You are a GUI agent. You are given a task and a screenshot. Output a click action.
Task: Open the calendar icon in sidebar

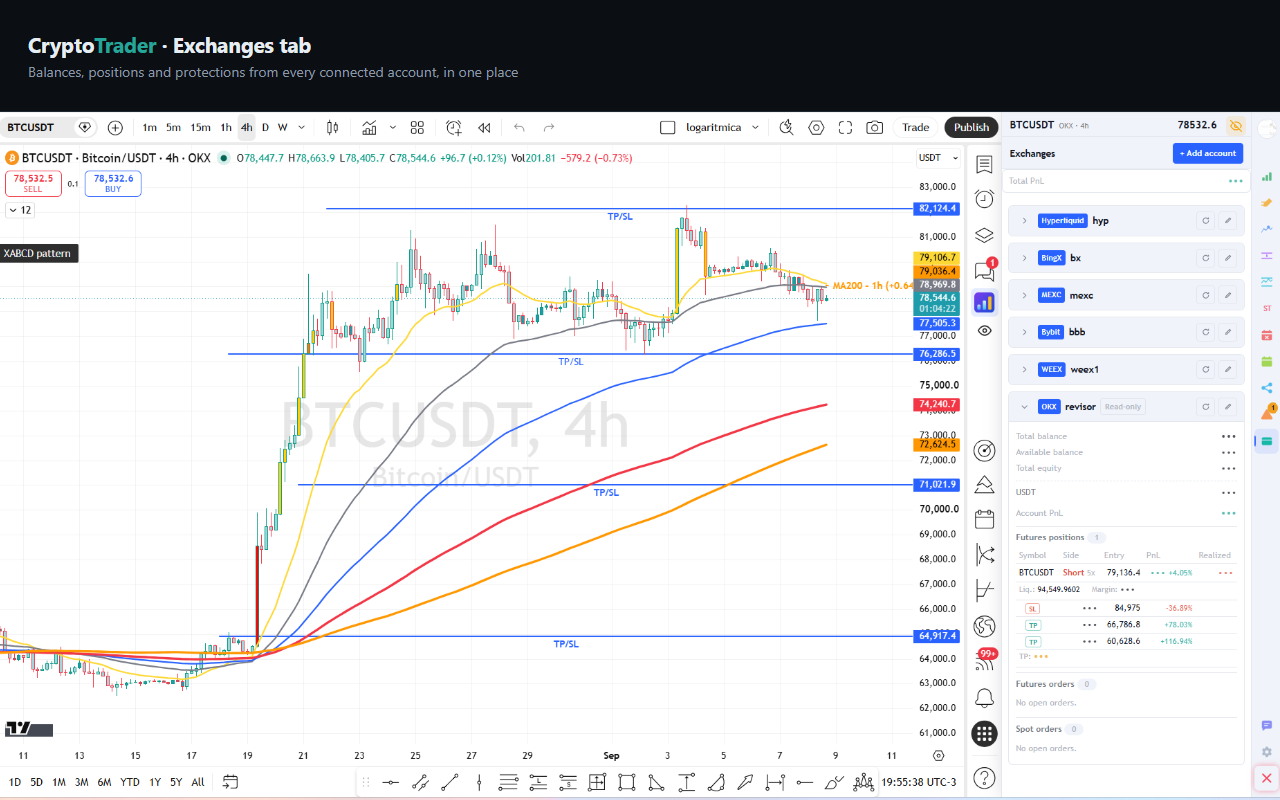(984, 519)
